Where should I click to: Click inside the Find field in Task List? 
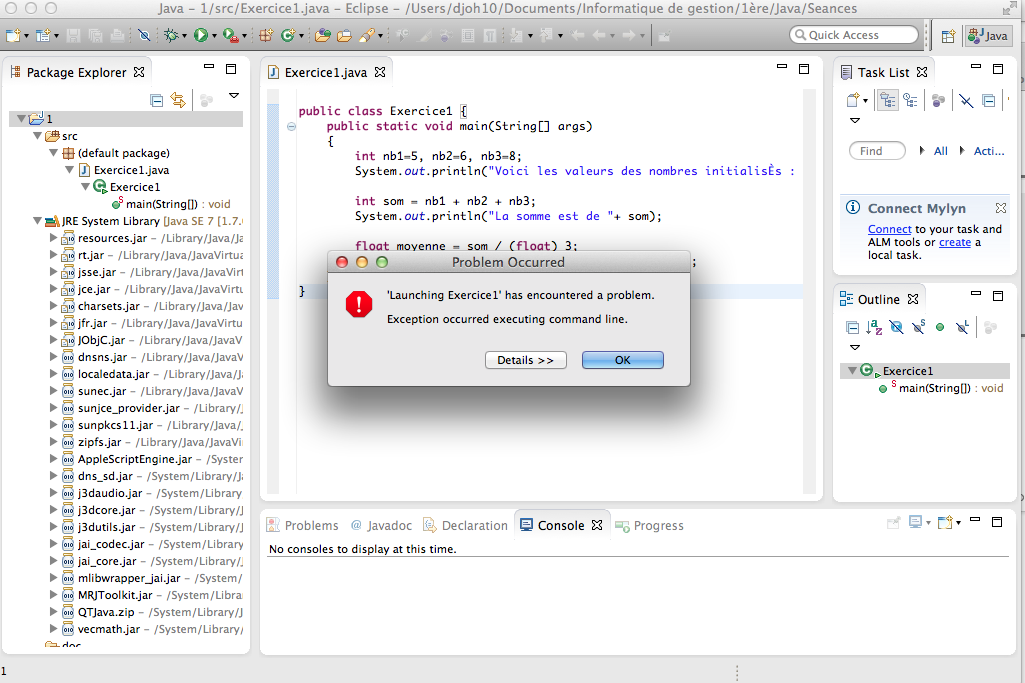click(877, 150)
